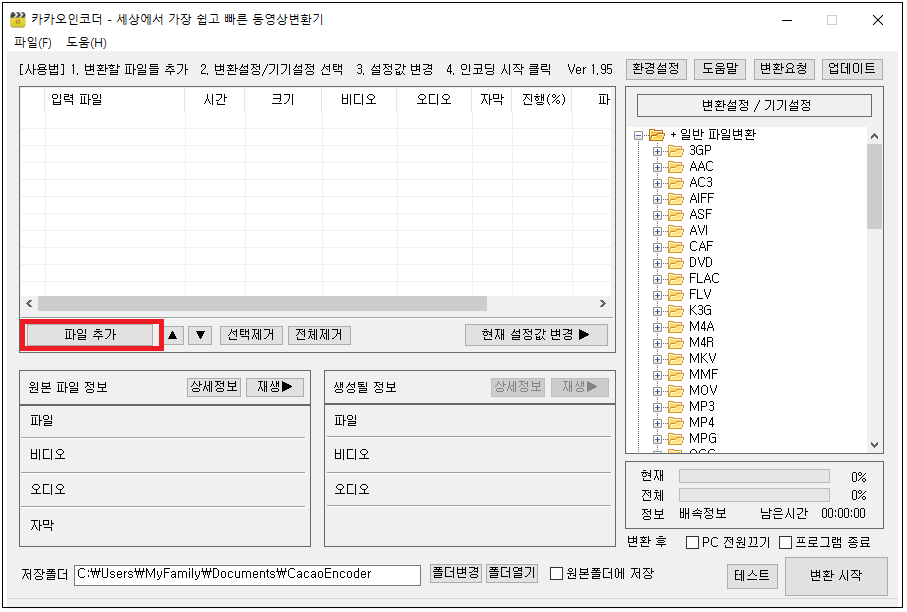This screenshot has height=612, width=907.
Task: Open the 파일(F) menu
Action: 33,42
